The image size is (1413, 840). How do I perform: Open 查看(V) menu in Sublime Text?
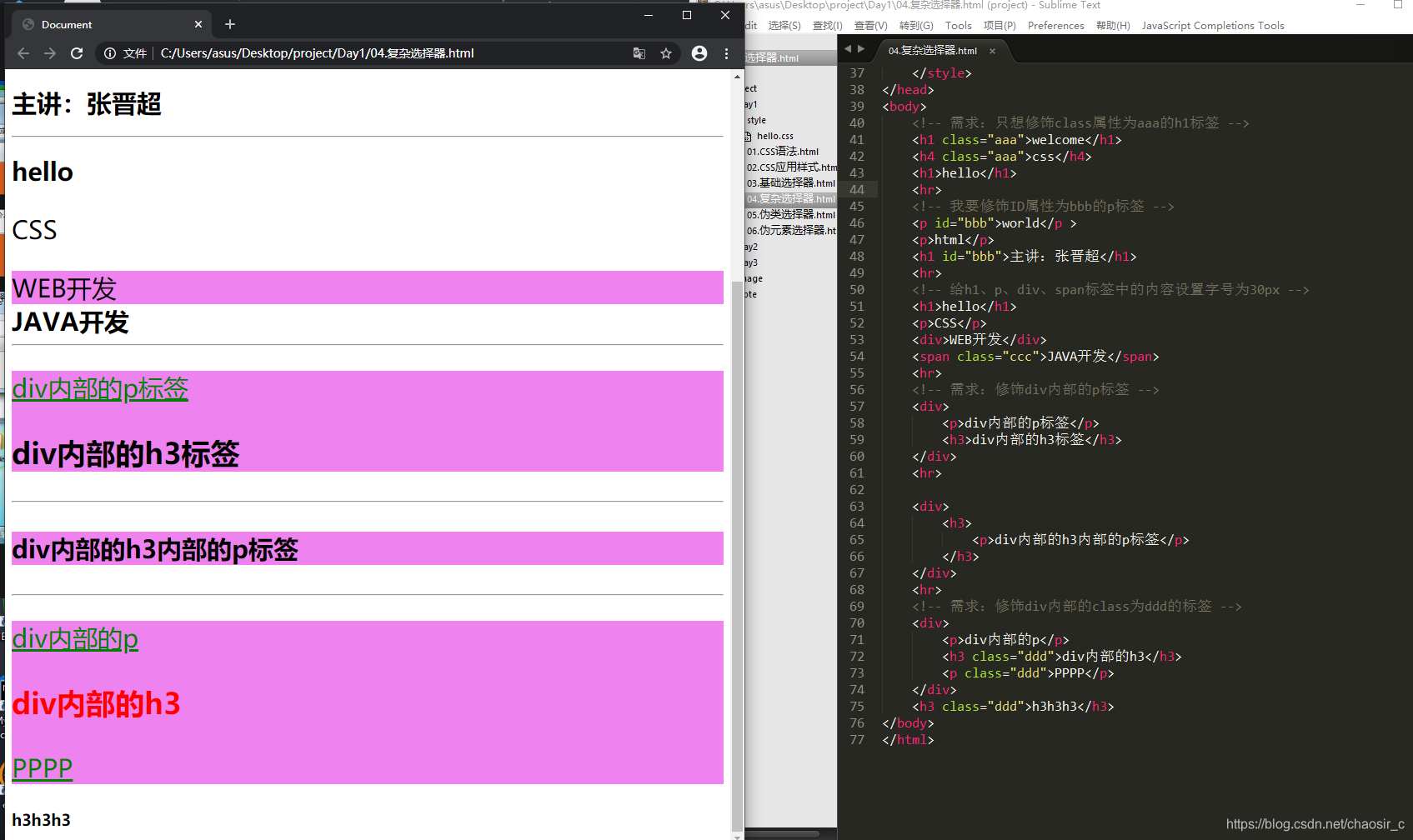[x=871, y=26]
